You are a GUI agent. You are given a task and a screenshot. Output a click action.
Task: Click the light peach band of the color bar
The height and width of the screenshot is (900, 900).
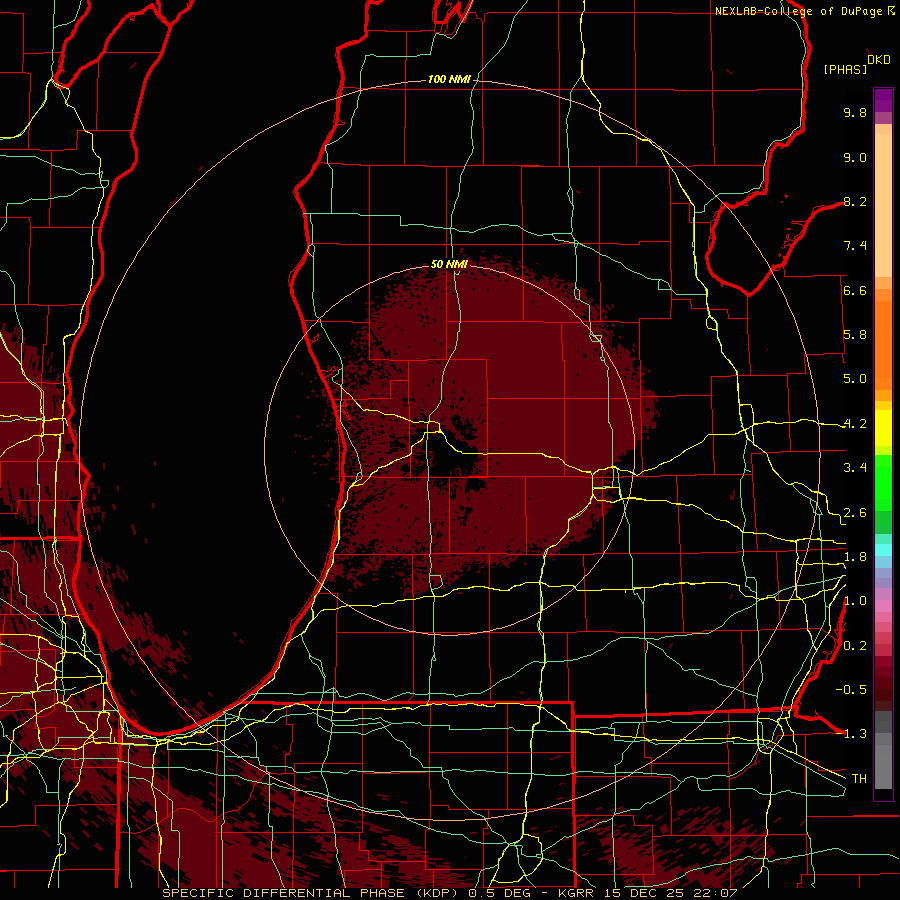pyautogui.click(x=883, y=205)
